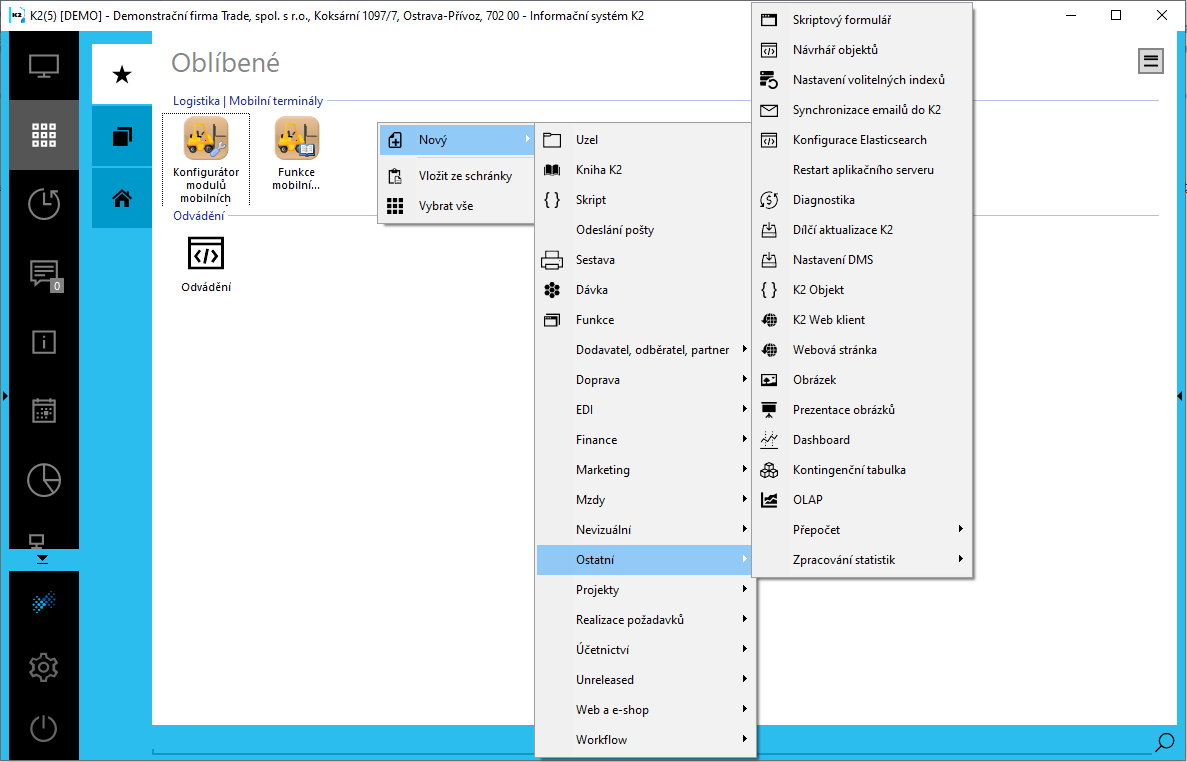Choose Skriptový formulář
The image size is (1187, 762).
pos(862,20)
